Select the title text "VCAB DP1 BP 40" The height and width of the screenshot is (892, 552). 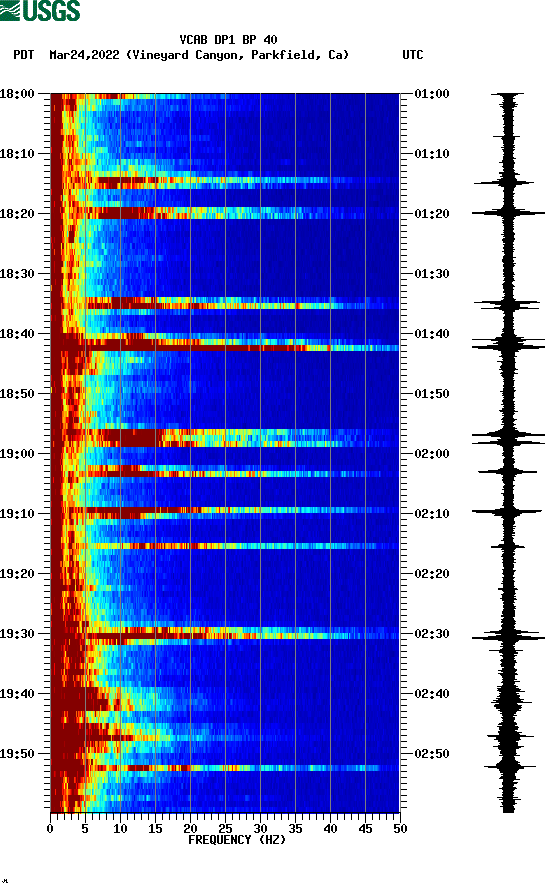pyautogui.click(x=228, y=40)
